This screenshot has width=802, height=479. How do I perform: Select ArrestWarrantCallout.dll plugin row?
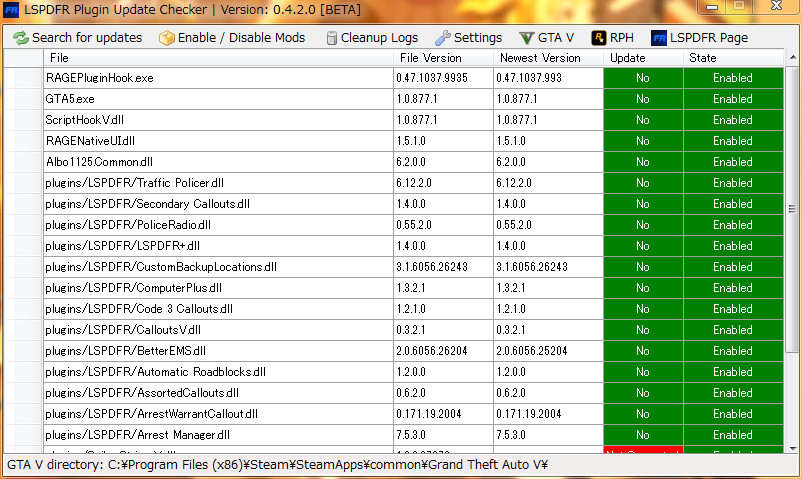click(x=393, y=413)
